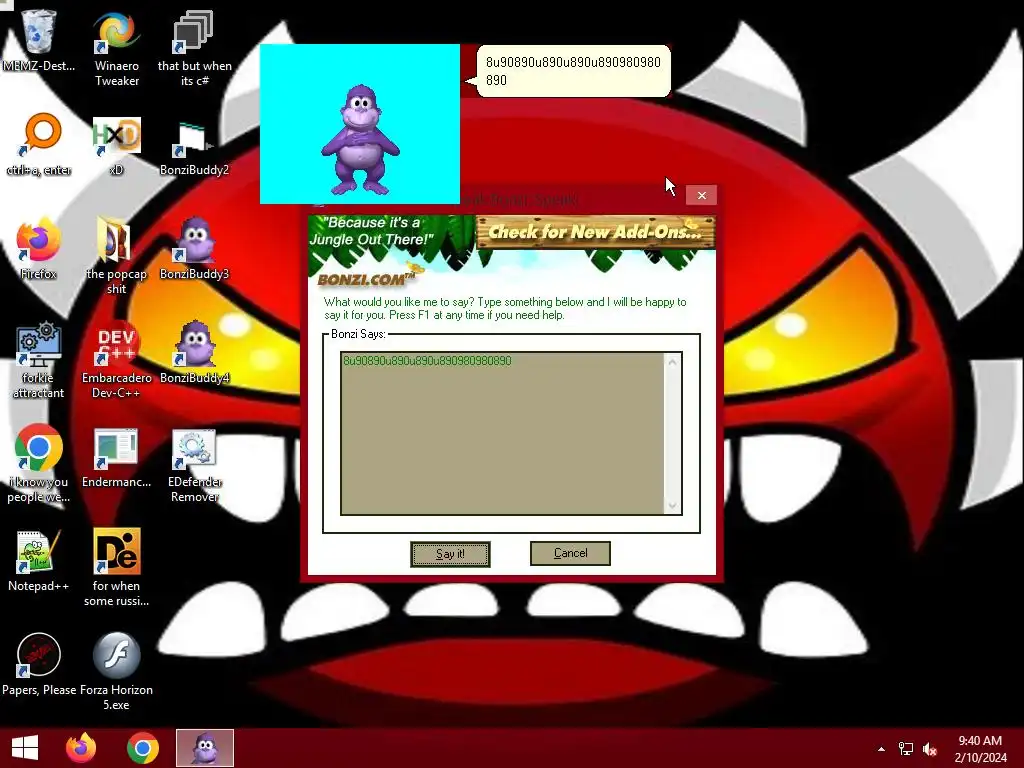The height and width of the screenshot is (768, 1024).
Task: Open the MEMZ-Destructive recycle bin icon
Action: pos(39,41)
